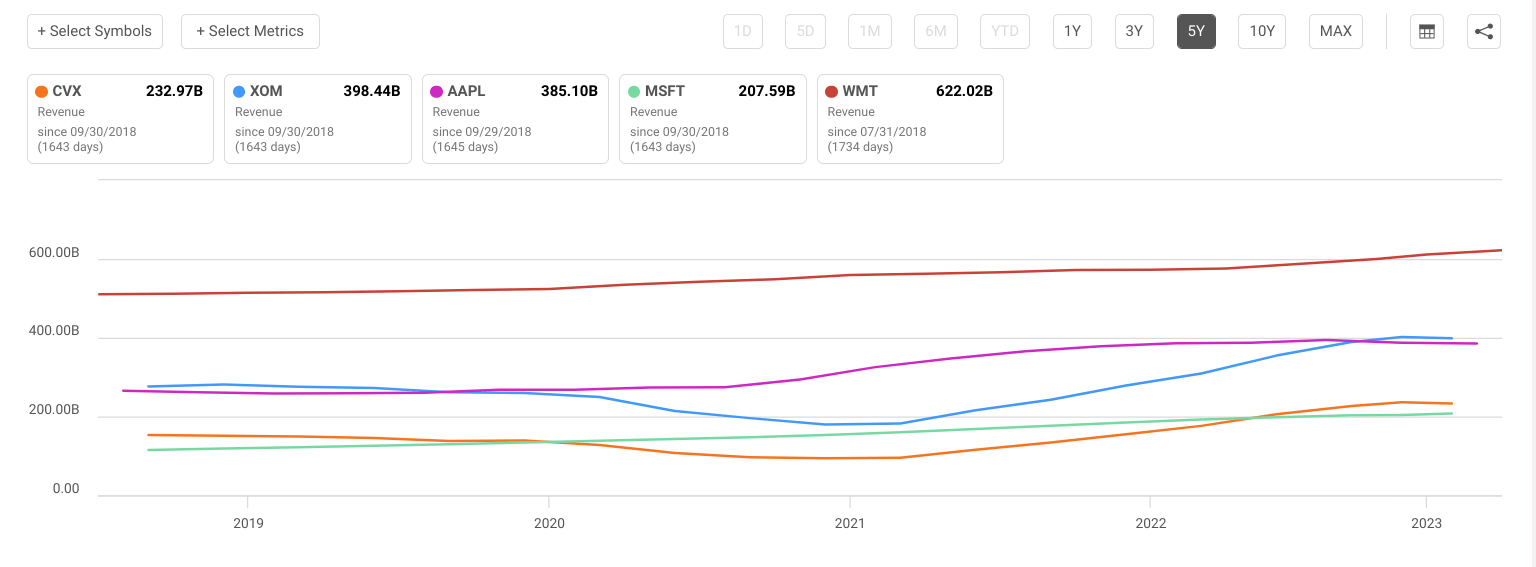Viewport: 1536px width, 567px height.
Task: Select the MSFT revenue legend card
Action: click(x=713, y=118)
